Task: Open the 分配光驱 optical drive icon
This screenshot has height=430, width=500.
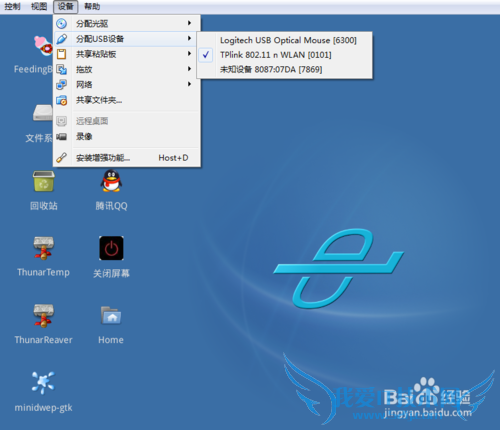Action: click(61, 24)
